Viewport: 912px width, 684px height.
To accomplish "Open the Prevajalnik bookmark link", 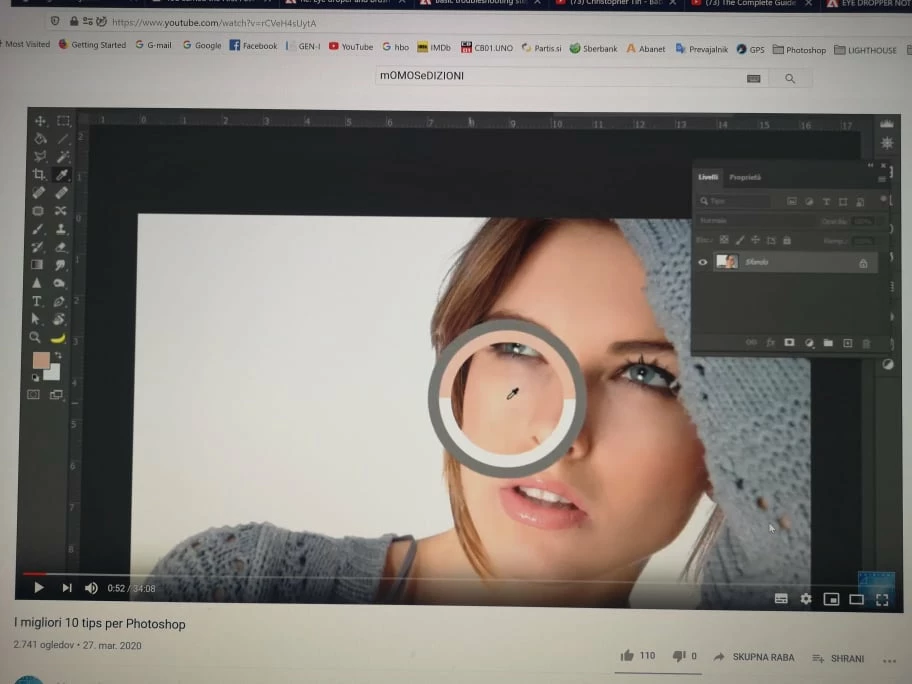I will 701,49.
